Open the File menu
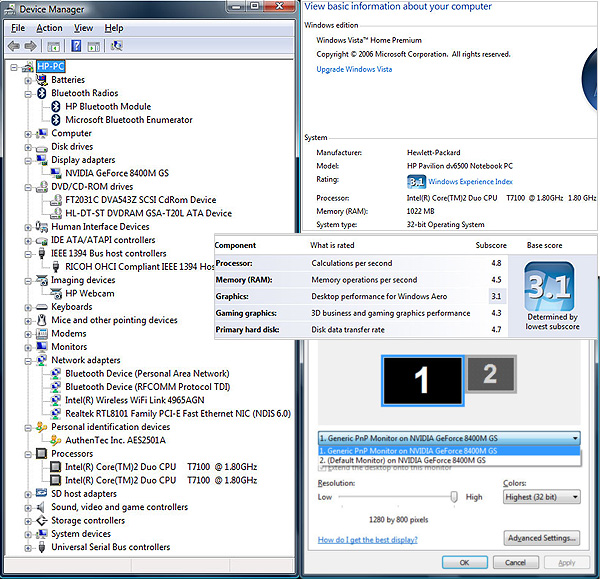This screenshot has width=600, height=580. (18, 28)
